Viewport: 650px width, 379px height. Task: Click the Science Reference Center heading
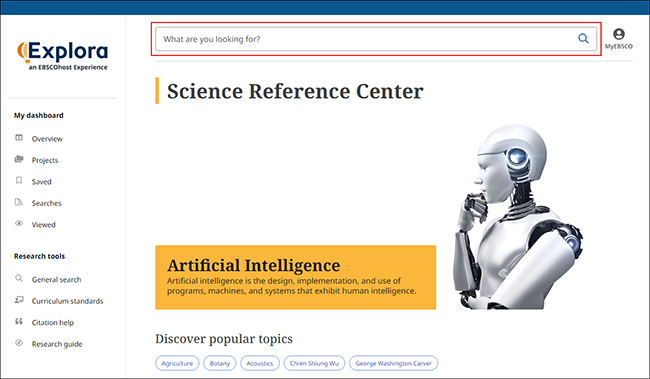coord(295,91)
